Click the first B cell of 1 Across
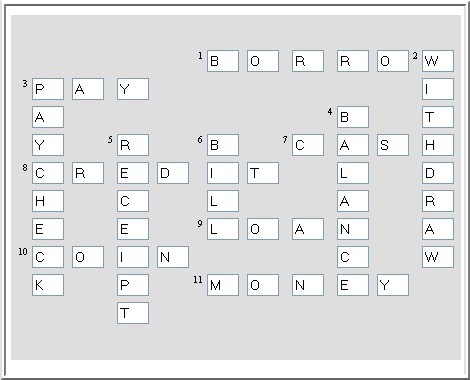This screenshot has width=470, height=380. coord(223,61)
